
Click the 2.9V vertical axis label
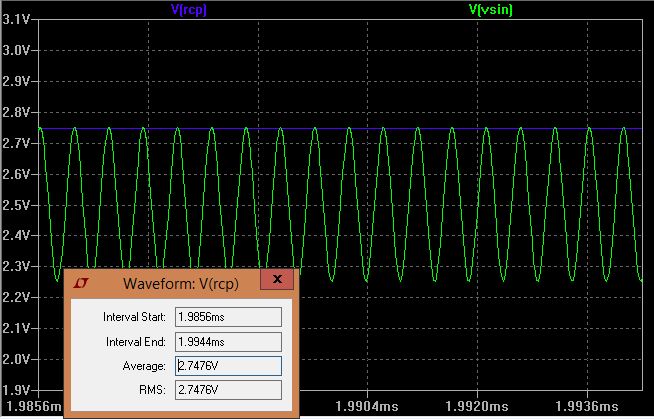[16, 81]
